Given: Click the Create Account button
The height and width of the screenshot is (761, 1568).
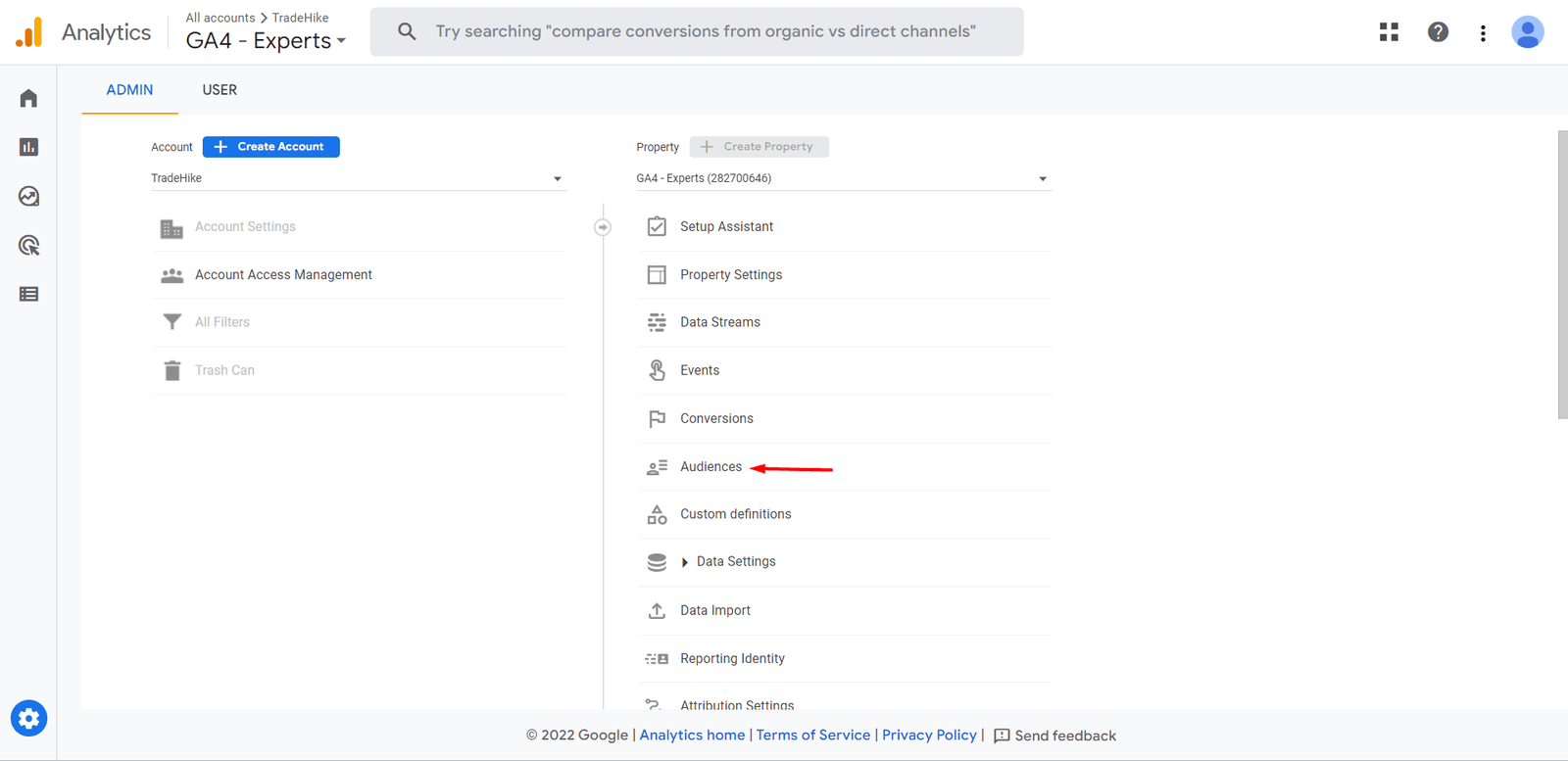Looking at the screenshot, I should pyautogui.click(x=271, y=147).
